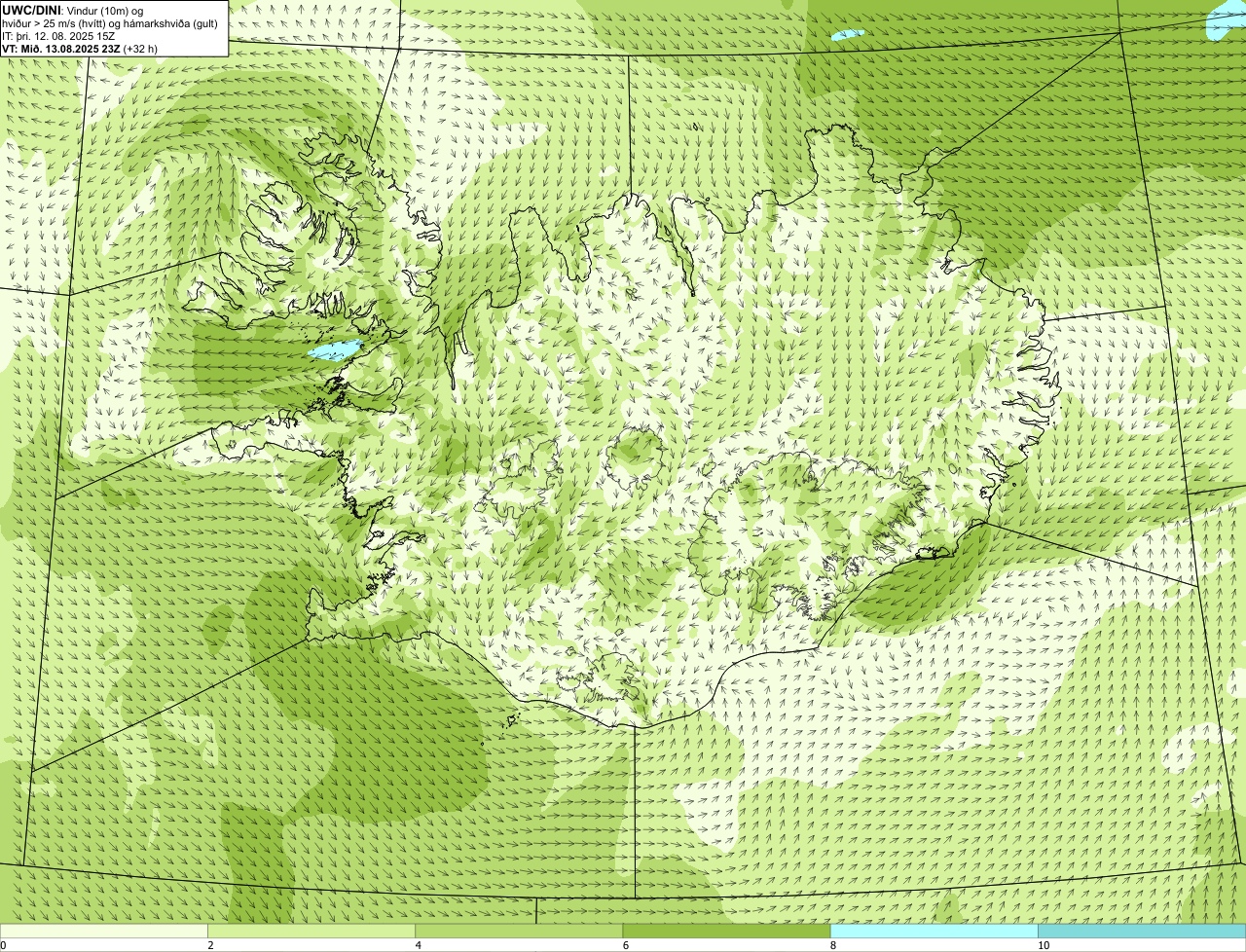1246x952 pixels.
Task: Select the palest 0–2 color bar segment
Action: pos(104,931)
